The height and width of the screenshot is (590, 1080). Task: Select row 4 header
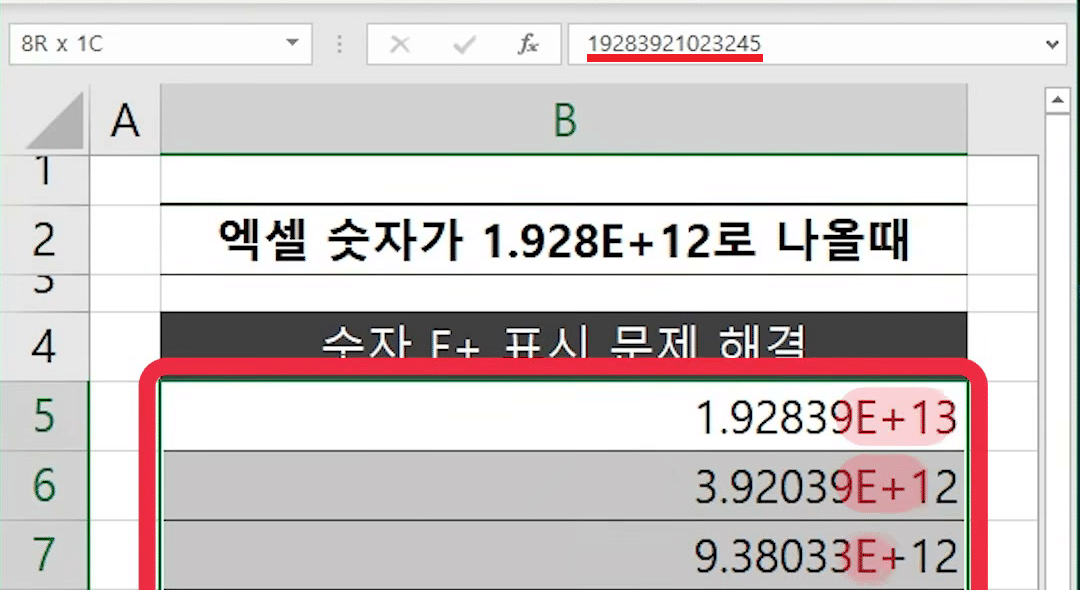[44, 346]
